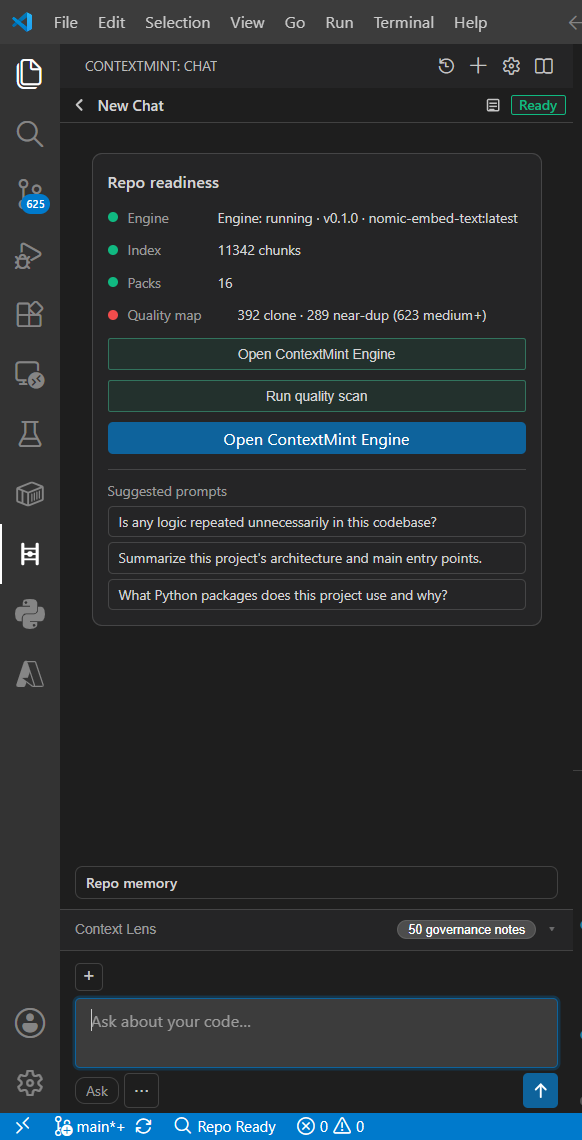Open the remote window status bar icon
The width and height of the screenshot is (582, 1140).
(23, 1126)
